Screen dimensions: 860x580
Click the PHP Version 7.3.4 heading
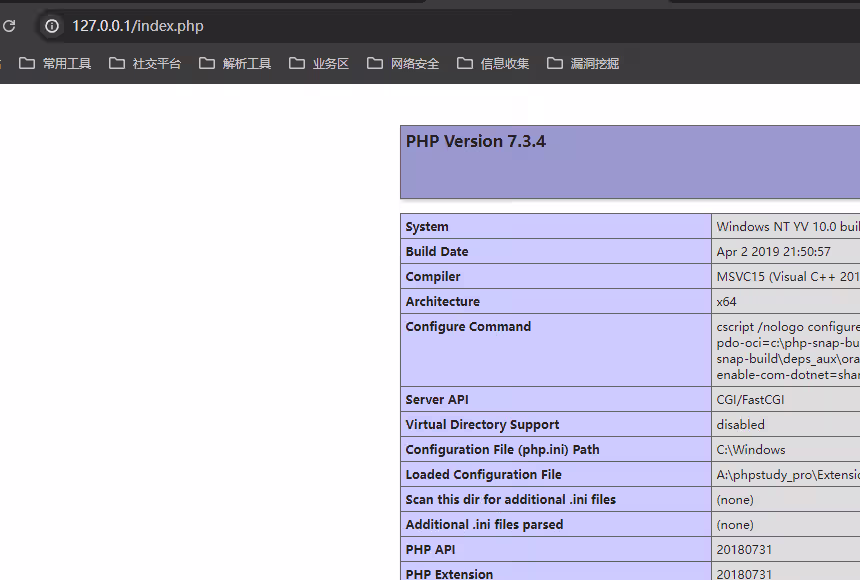point(476,142)
